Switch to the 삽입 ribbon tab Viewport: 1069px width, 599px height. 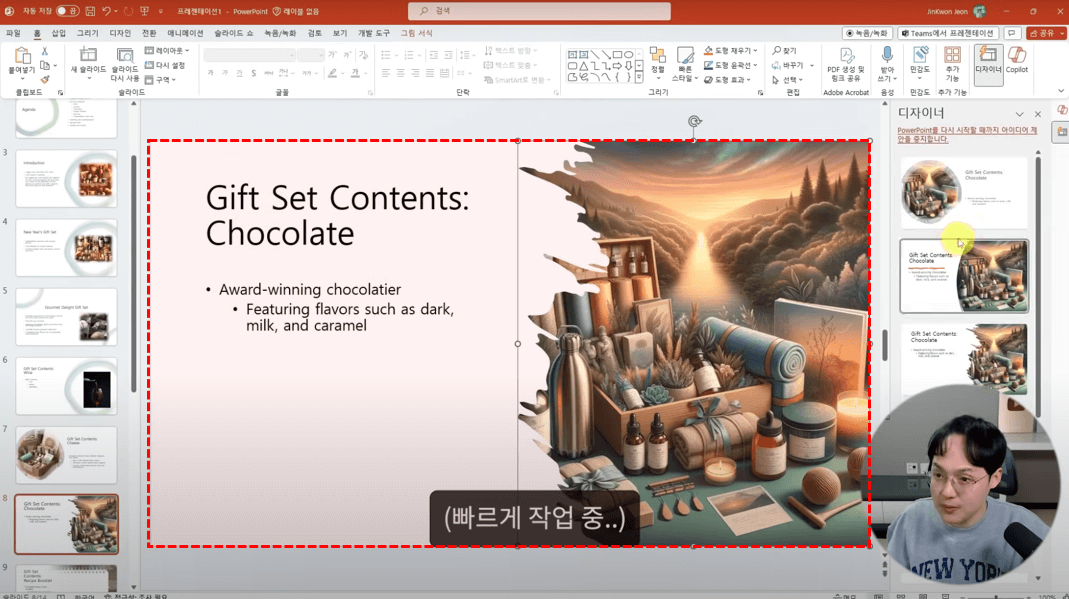coord(59,33)
